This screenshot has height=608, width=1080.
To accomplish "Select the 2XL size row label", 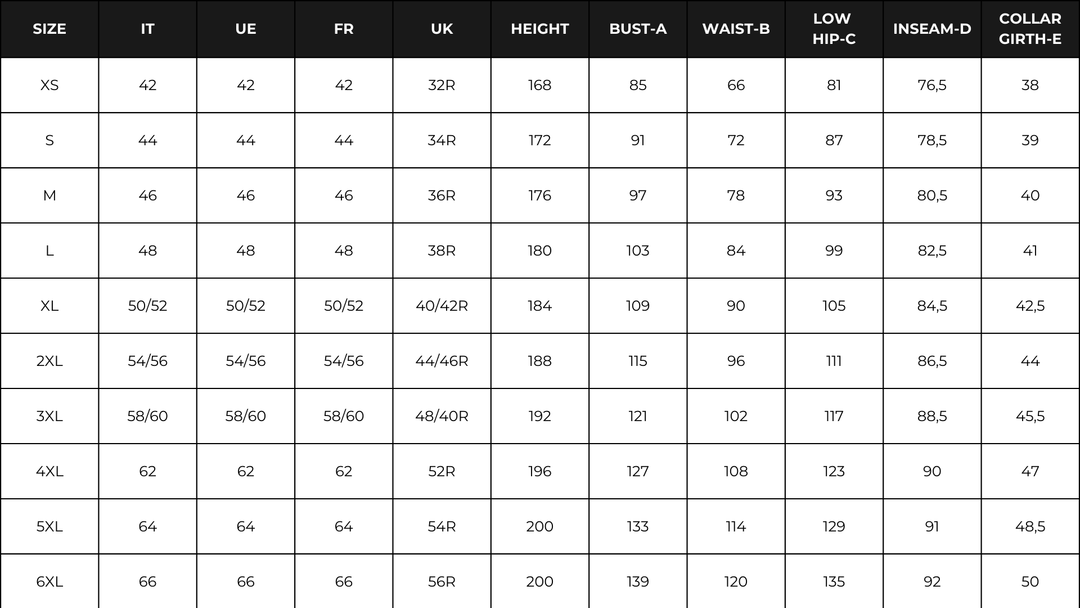I will point(49,361).
